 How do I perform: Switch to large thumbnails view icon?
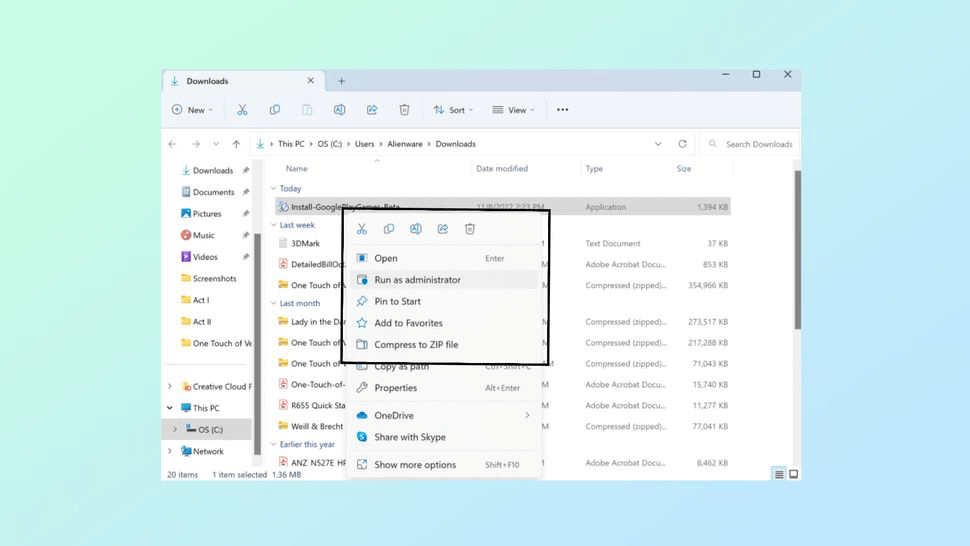(x=794, y=474)
